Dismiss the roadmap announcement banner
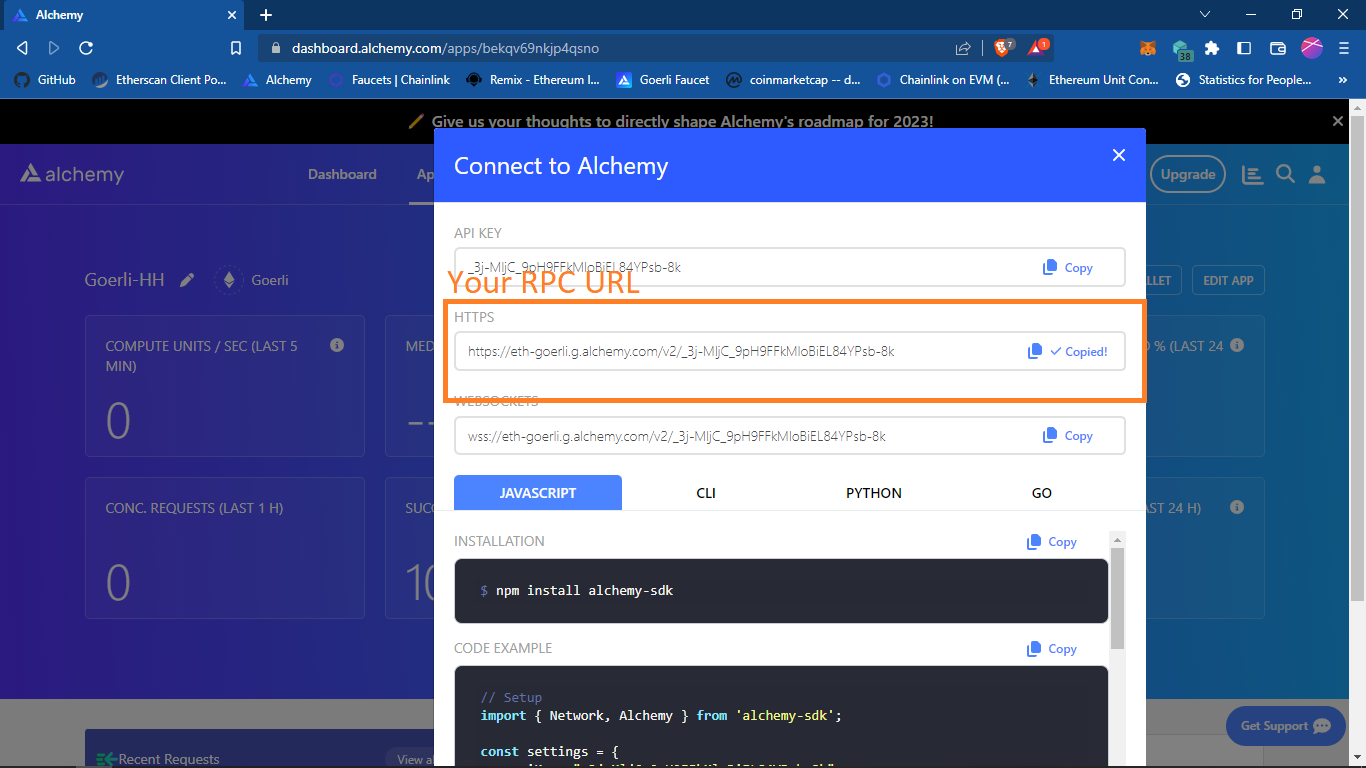This screenshot has height=768, width=1366. click(x=1338, y=121)
